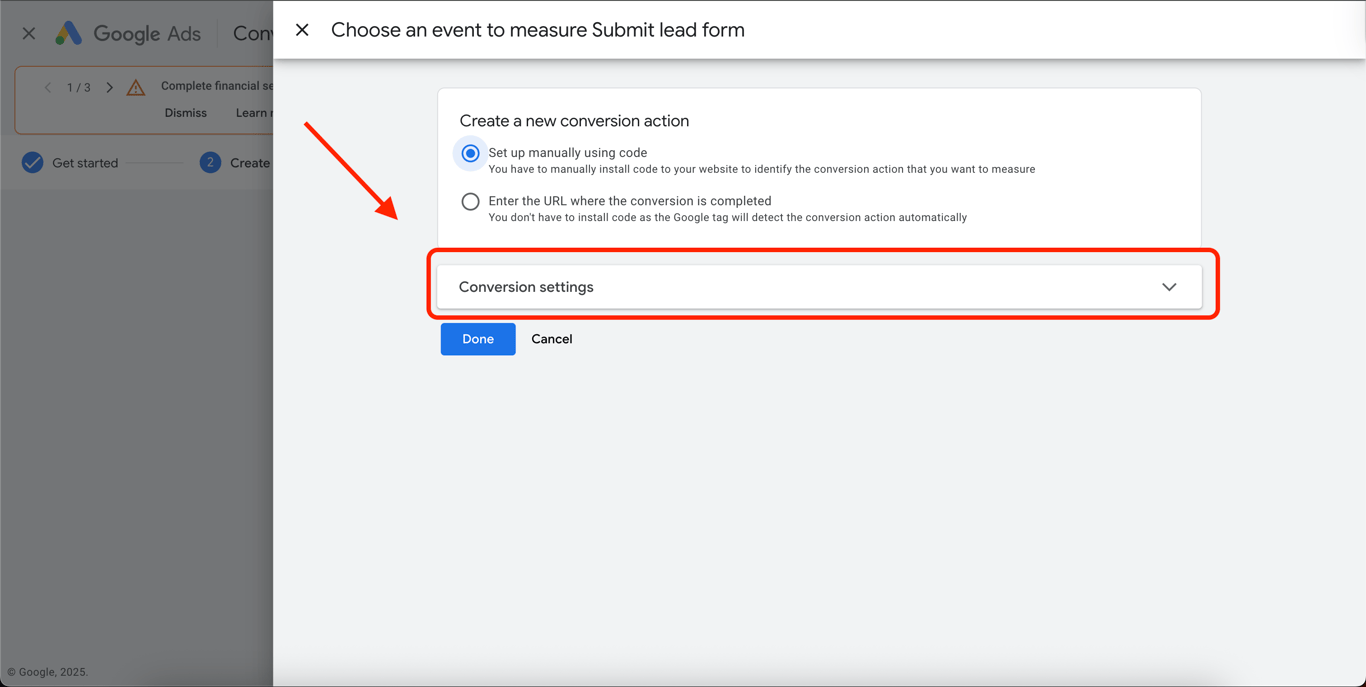Select Enter the URL radio option
Image resolution: width=1366 pixels, height=687 pixels.
click(x=470, y=201)
